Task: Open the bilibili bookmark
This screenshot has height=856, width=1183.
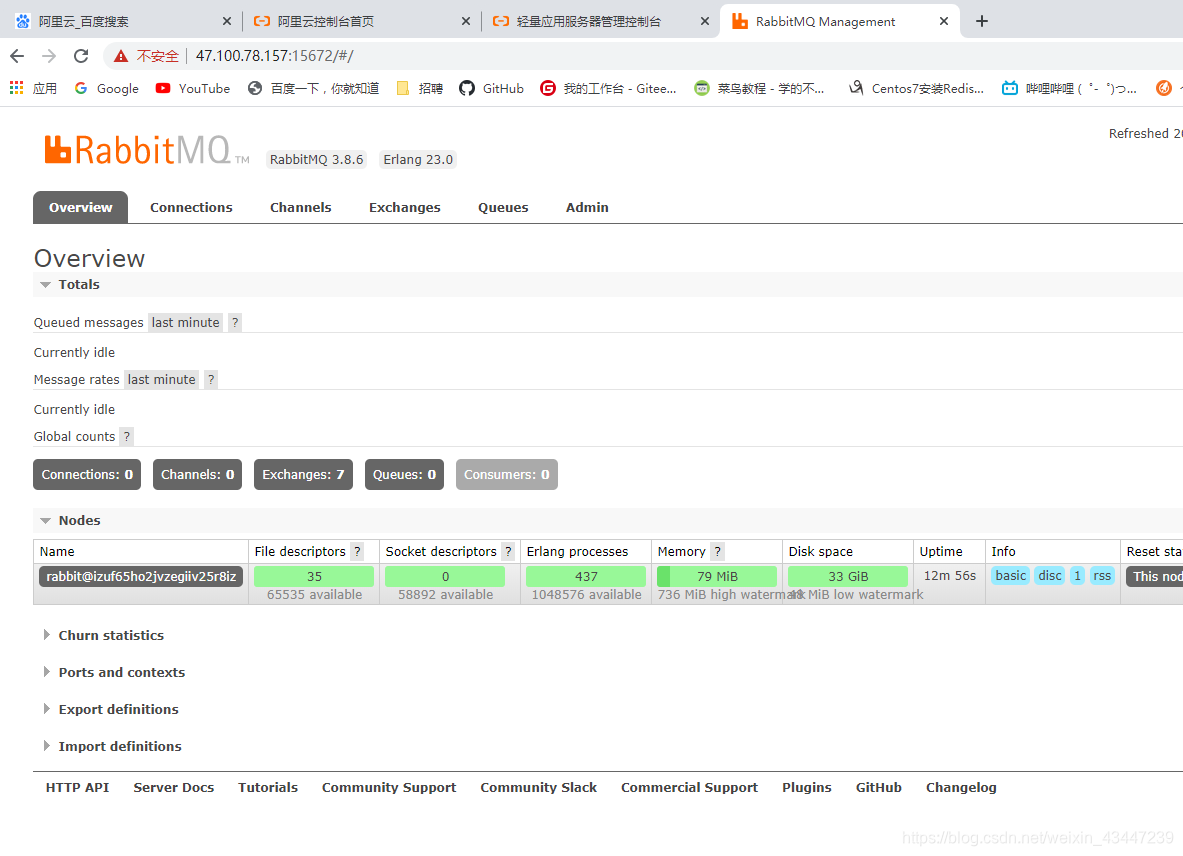Action: pos(1069,88)
